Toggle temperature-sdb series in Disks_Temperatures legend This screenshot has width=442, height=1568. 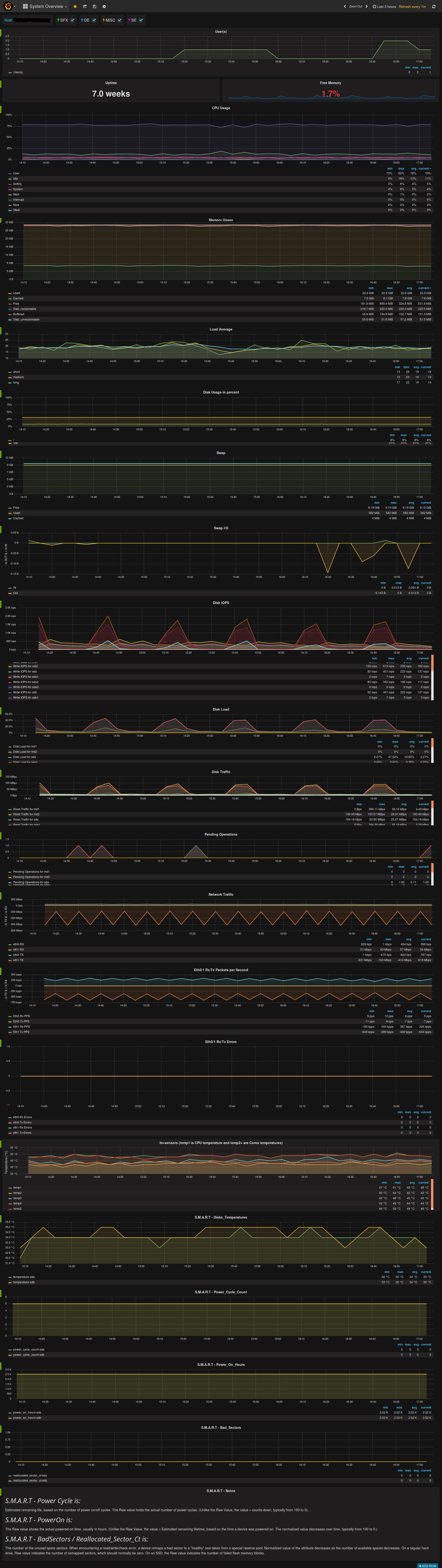click(24, 1282)
